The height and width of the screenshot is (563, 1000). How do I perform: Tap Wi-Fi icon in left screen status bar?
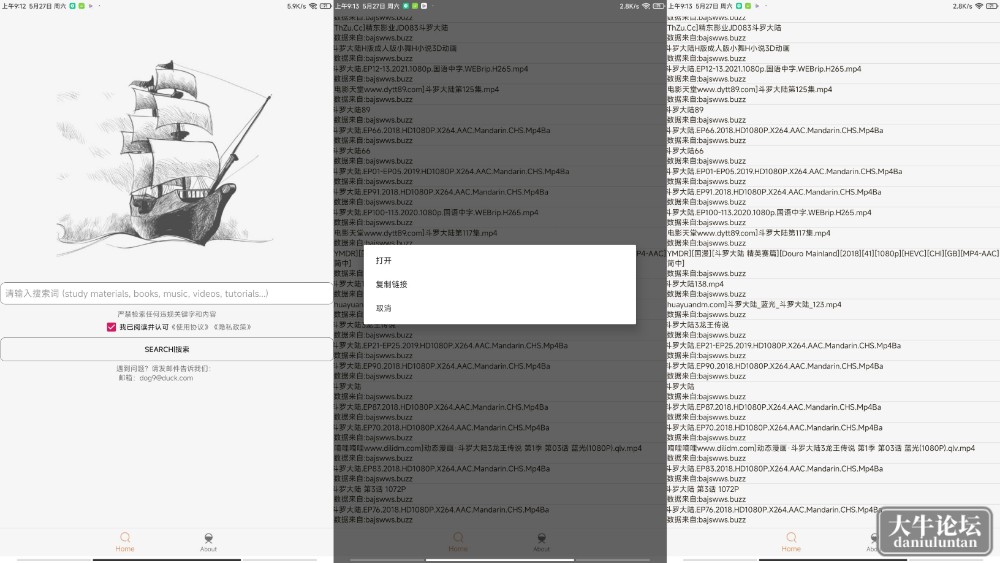pos(313,6)
